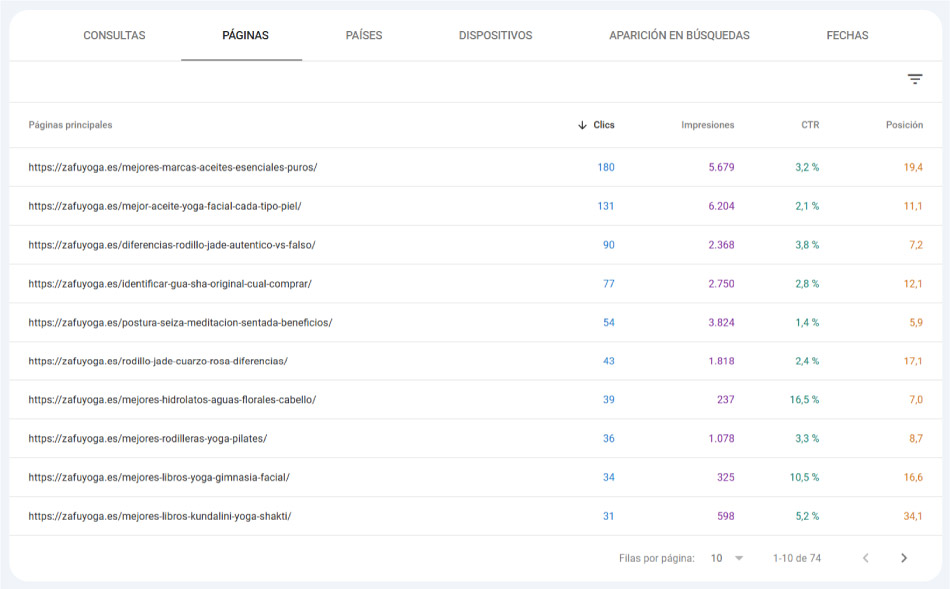Sort by the CTR column header
Image resolution: width=950 pixels, height=589 pixels.
coord(810,125)
